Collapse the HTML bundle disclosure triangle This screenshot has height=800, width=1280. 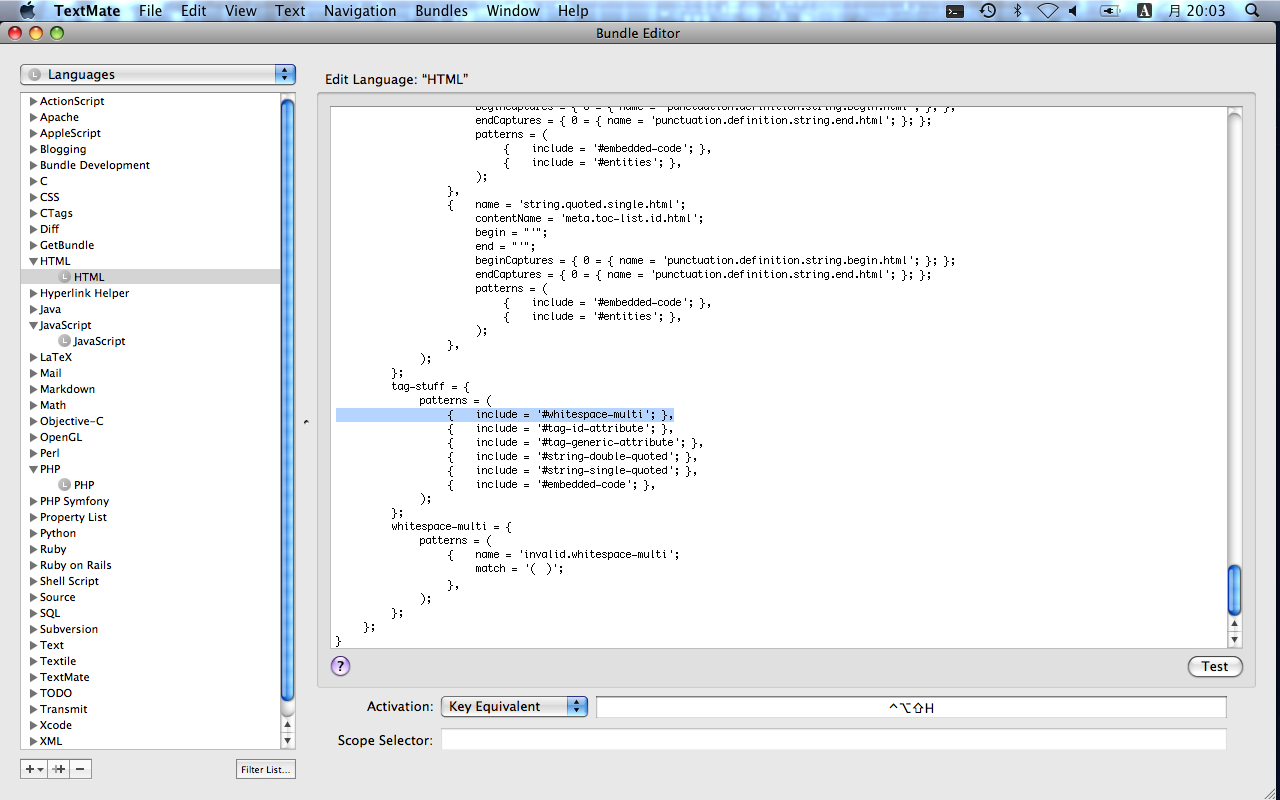coord(34,261)
